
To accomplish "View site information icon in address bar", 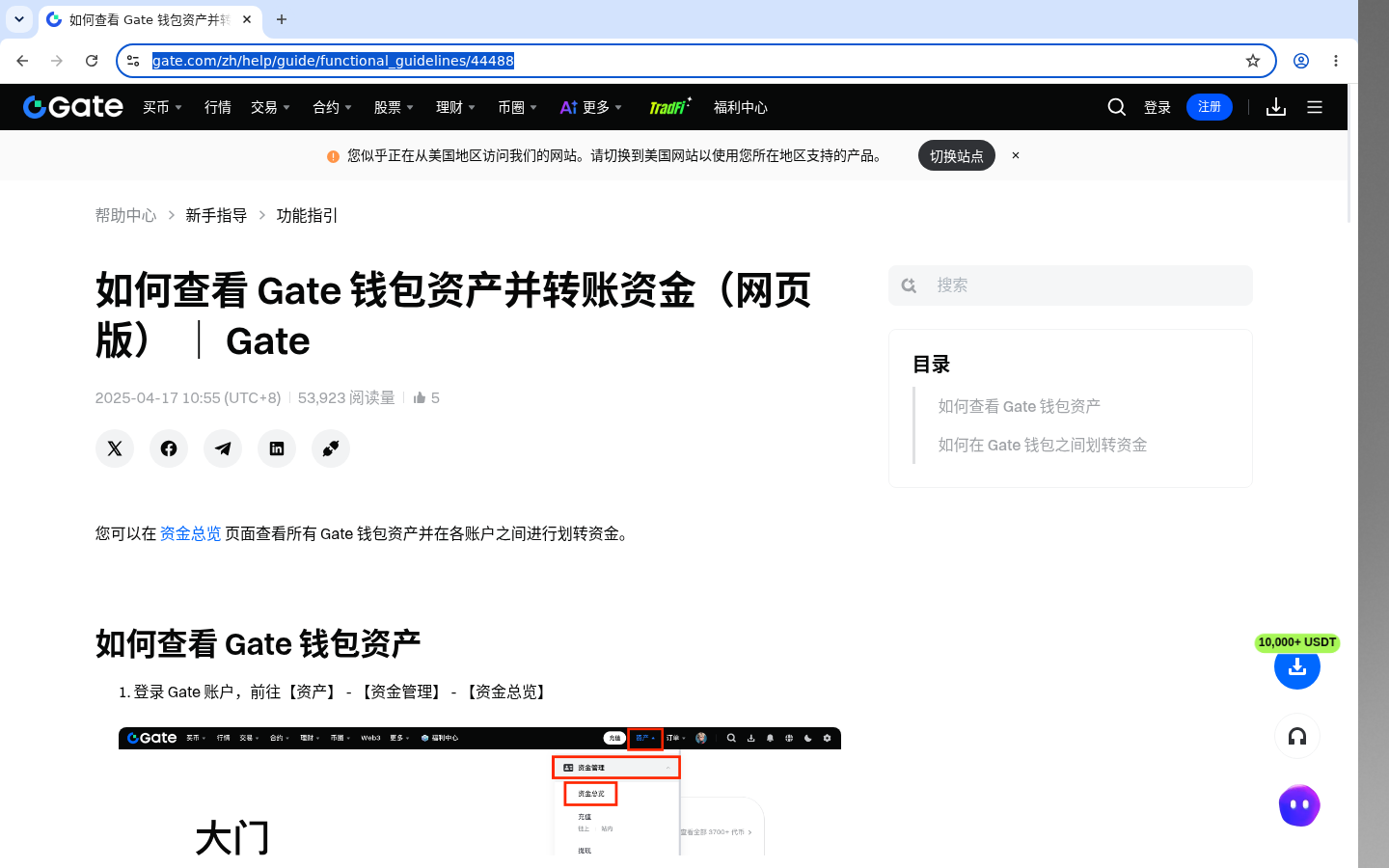I will pyautogui.click(x=133, y=61).
